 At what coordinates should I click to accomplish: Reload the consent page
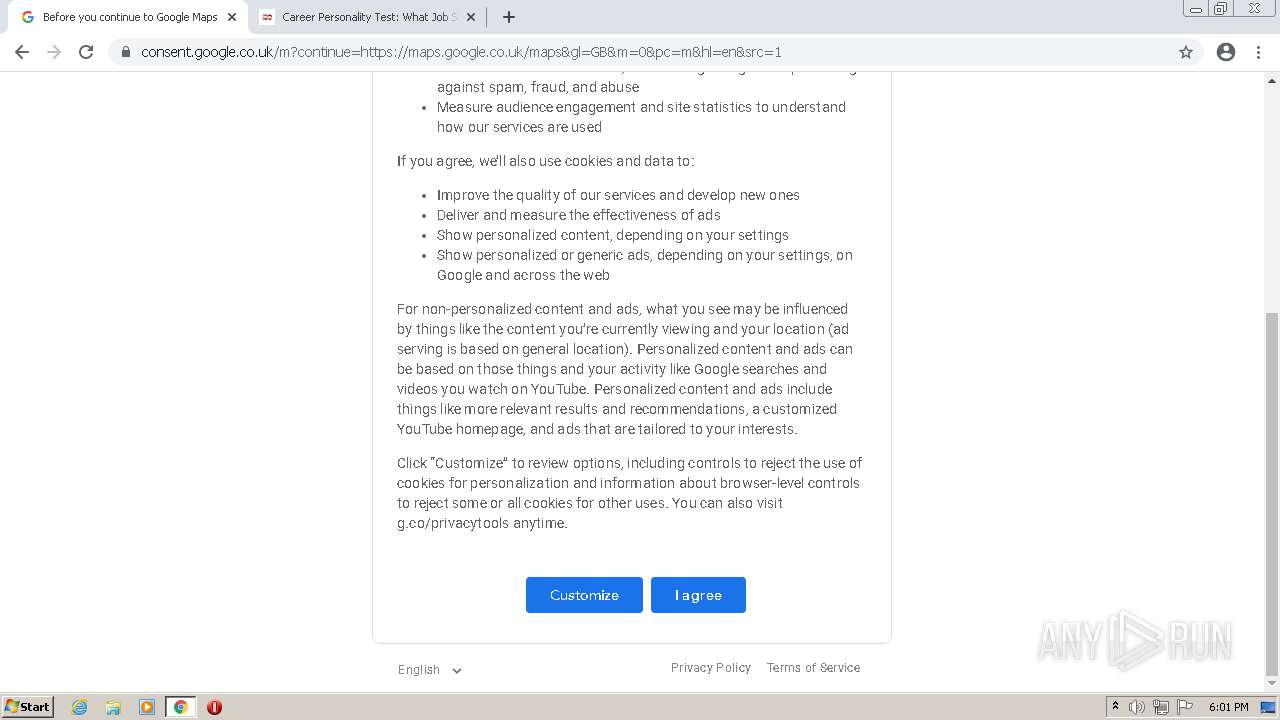click(86, 52)
